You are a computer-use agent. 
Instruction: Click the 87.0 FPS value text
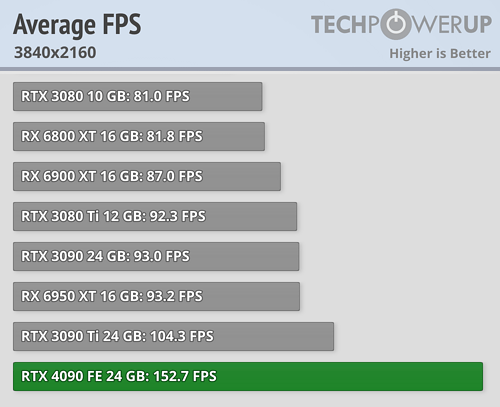click(x=175, y=176)
